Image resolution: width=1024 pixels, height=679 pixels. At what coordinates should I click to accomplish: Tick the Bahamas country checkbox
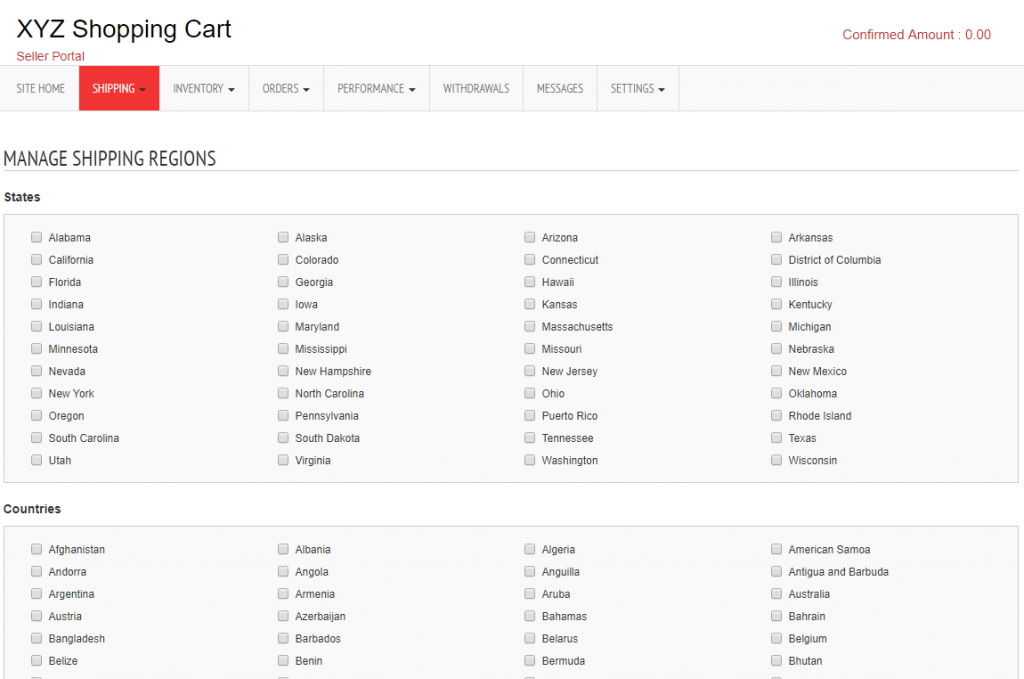tap(530, 616)
